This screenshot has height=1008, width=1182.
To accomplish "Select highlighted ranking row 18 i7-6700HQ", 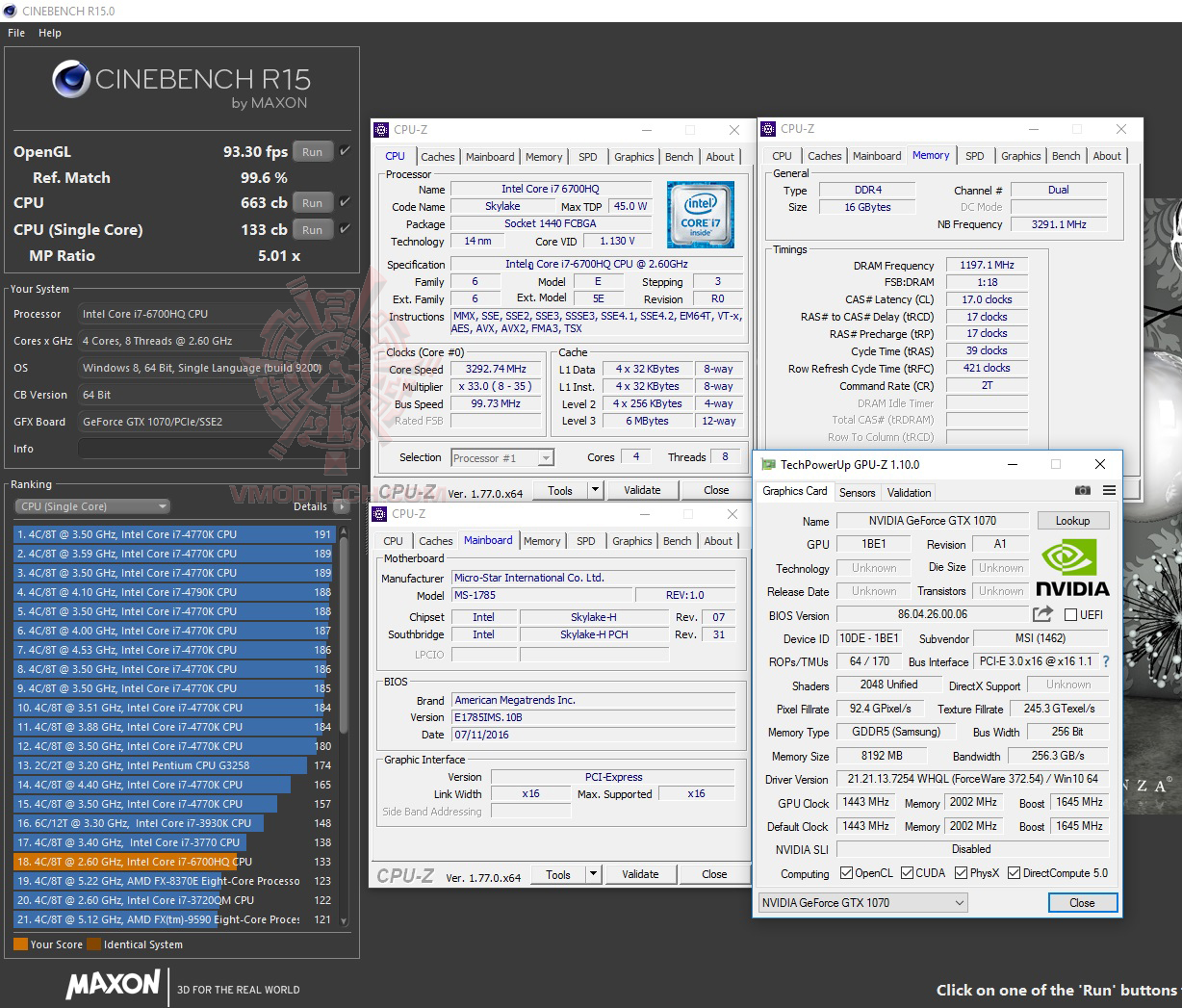I will coord(172,862).
